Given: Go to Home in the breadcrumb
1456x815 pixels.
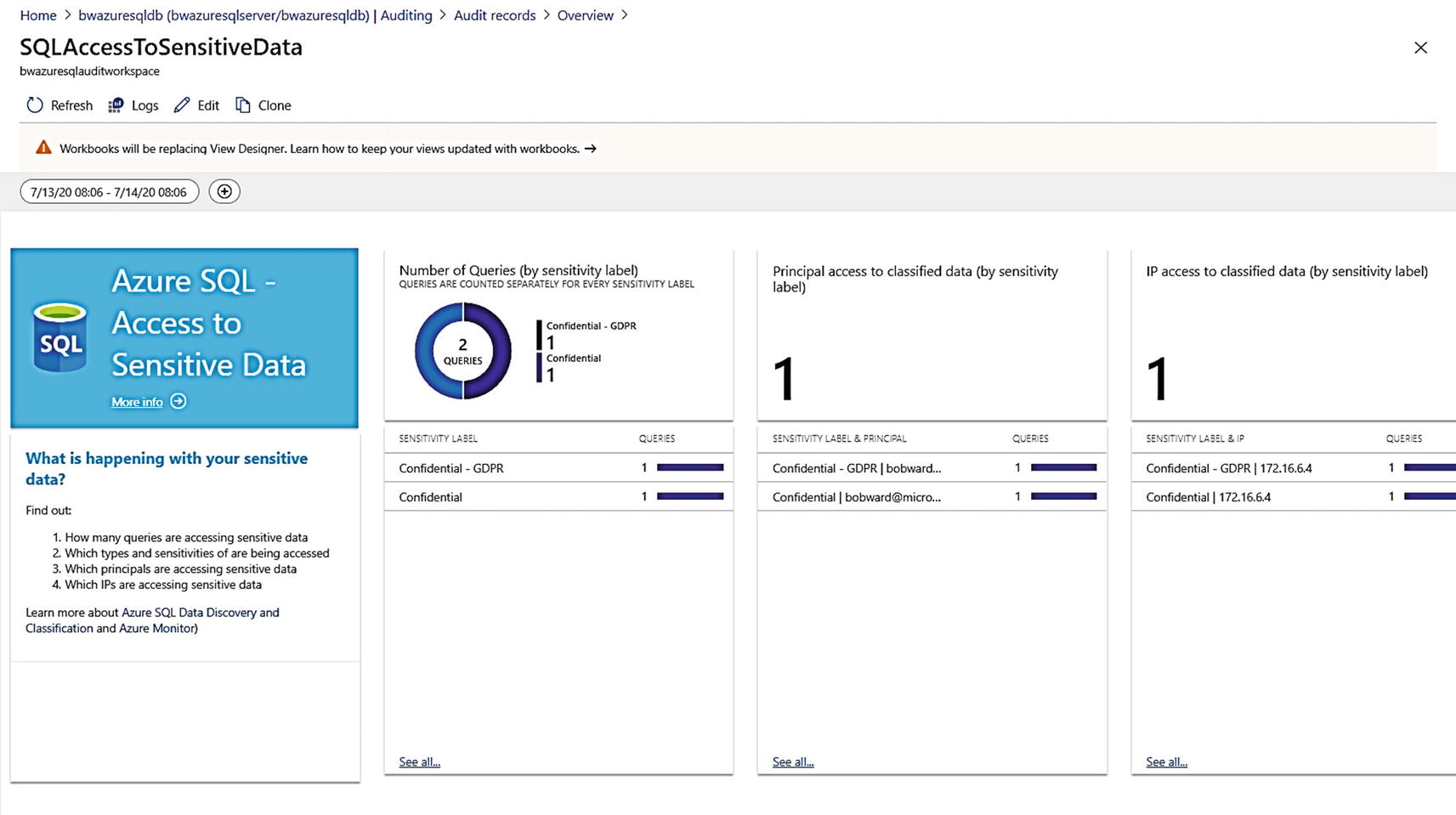Looking at the screenshot, I should (38, 15).
